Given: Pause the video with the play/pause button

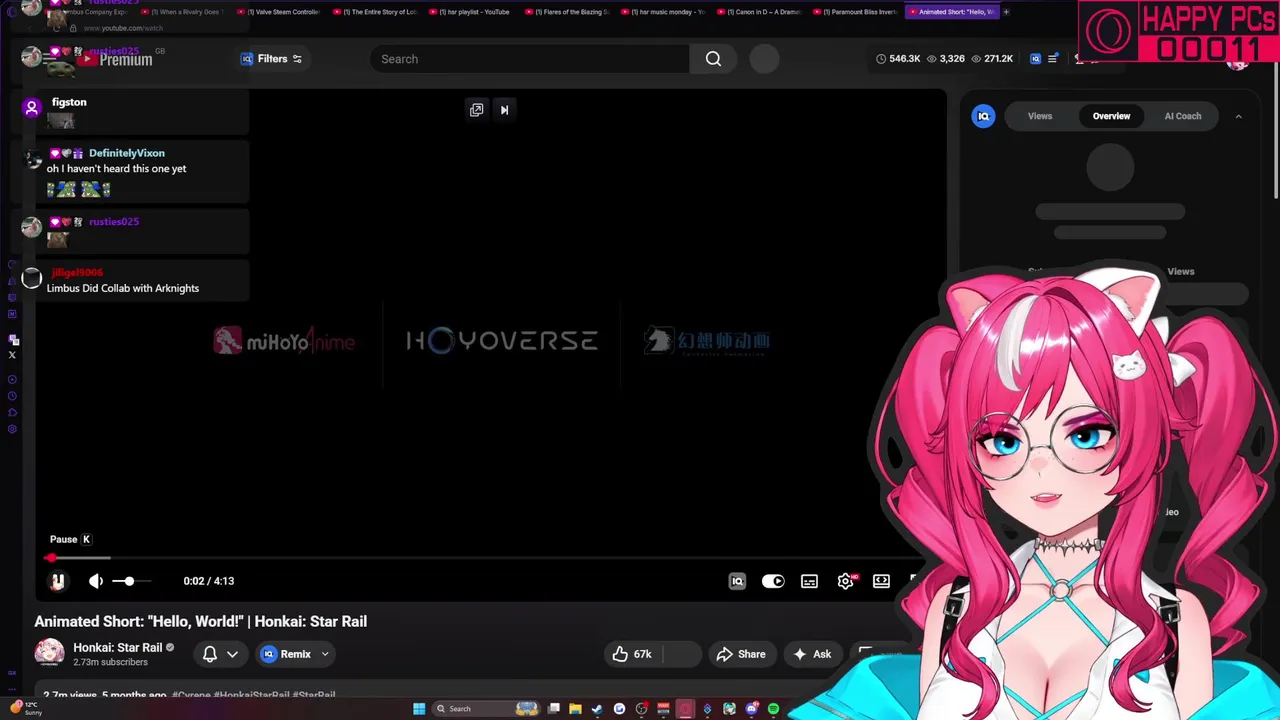Looking at the screenshot, I should click(x=58, y=581).
